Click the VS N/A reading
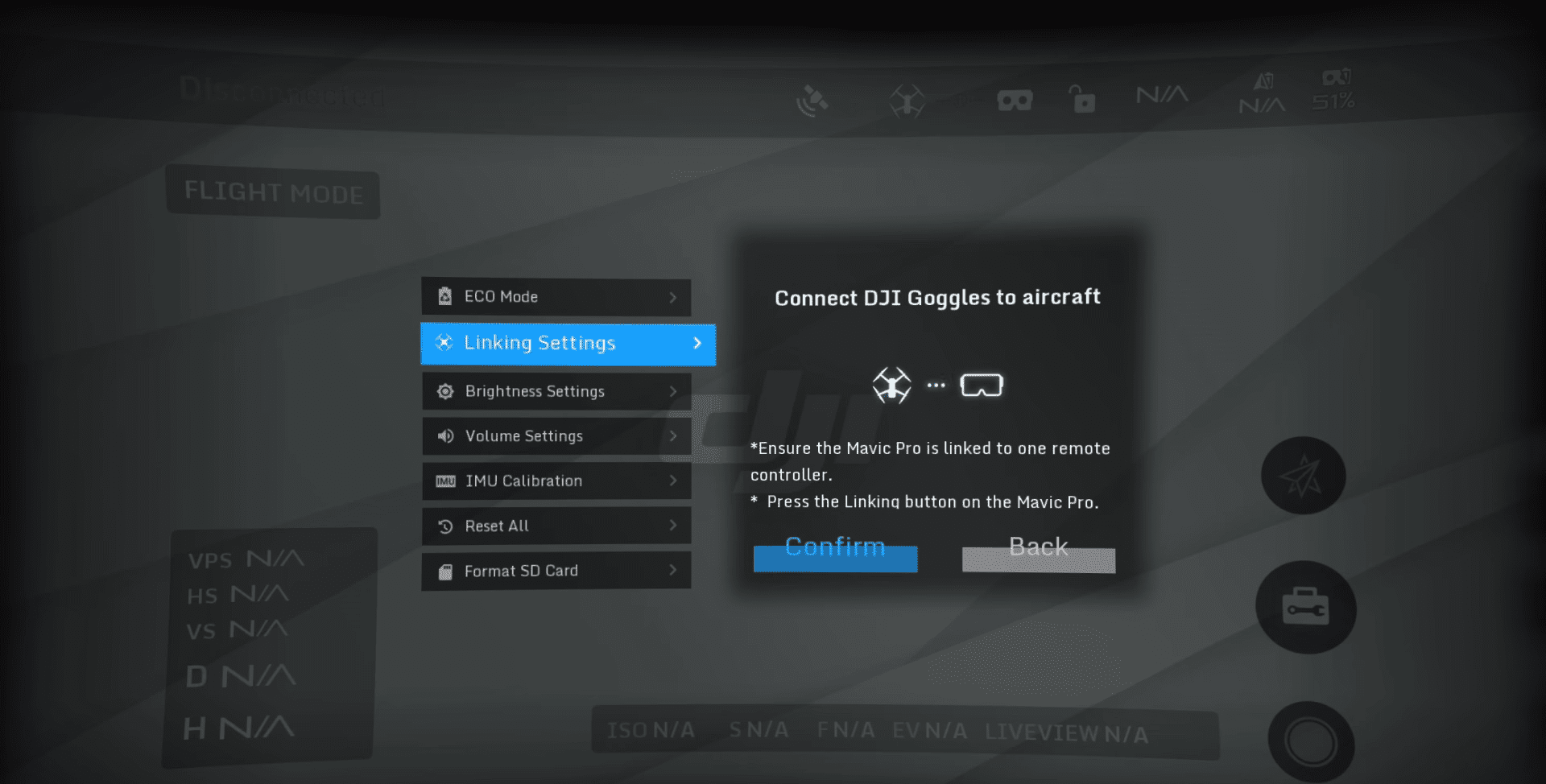 (237, 629)
